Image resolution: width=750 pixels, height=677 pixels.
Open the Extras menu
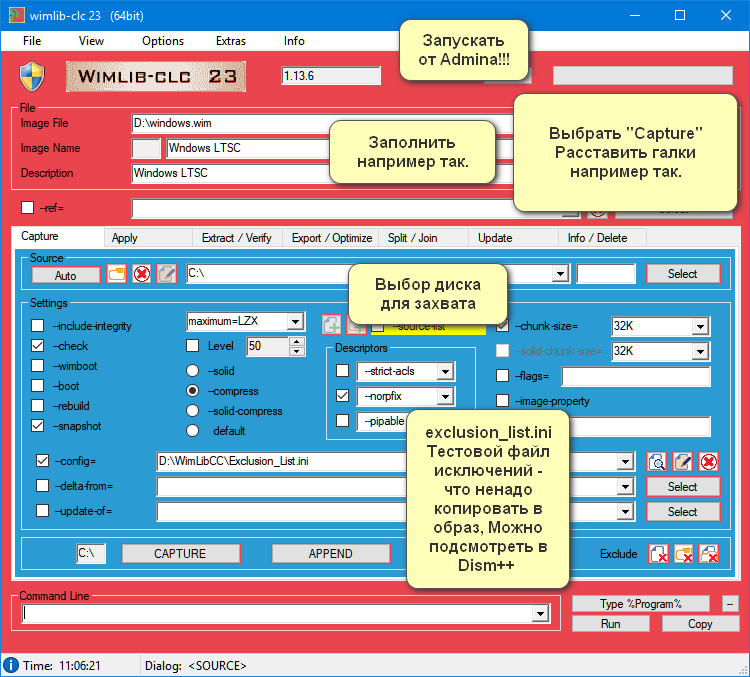(231, 41)
